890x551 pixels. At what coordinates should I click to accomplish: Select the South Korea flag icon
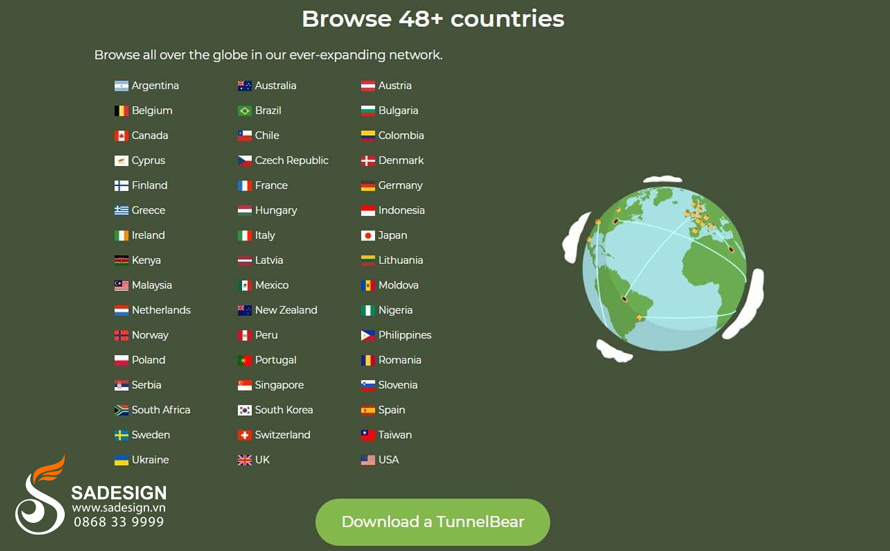245,410
